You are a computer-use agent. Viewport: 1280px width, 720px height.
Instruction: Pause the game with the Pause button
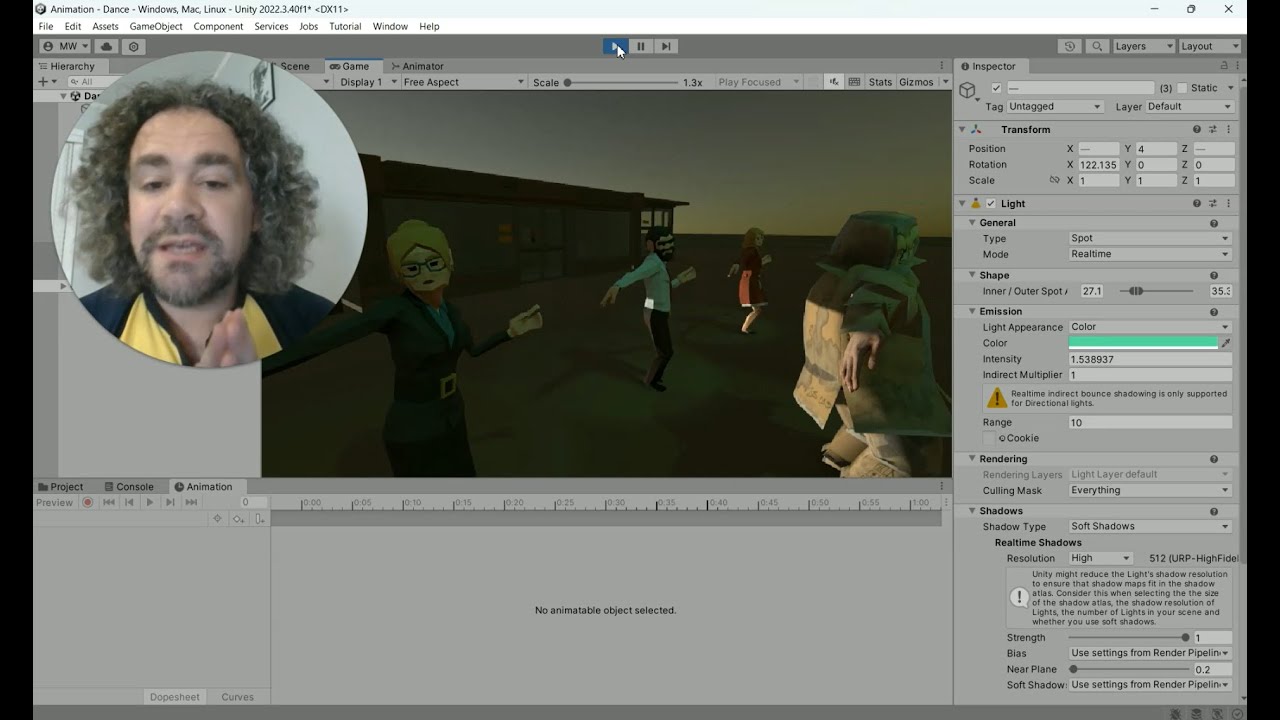coord(641,46)
